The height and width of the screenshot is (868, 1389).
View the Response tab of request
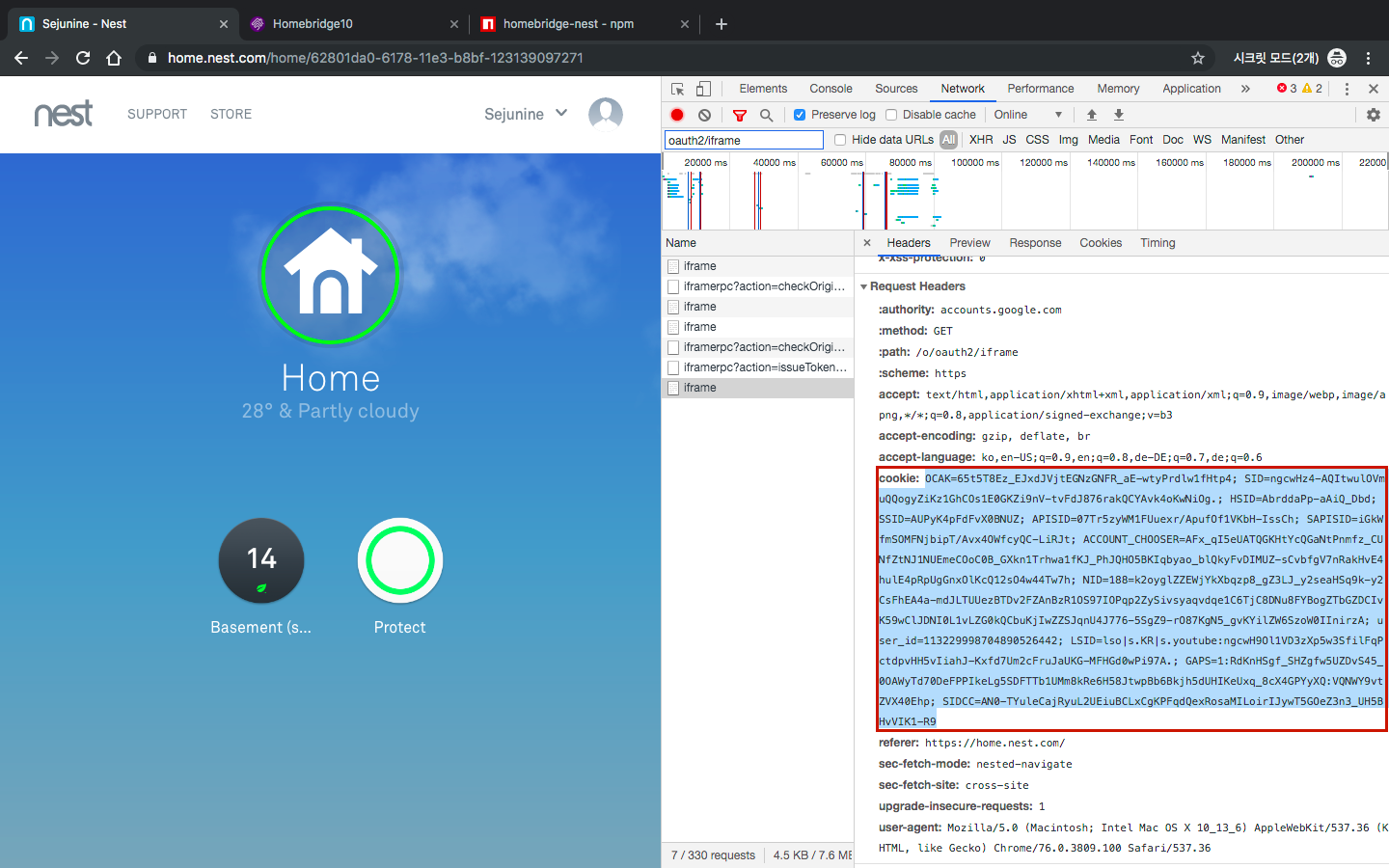click(1035, 243)
